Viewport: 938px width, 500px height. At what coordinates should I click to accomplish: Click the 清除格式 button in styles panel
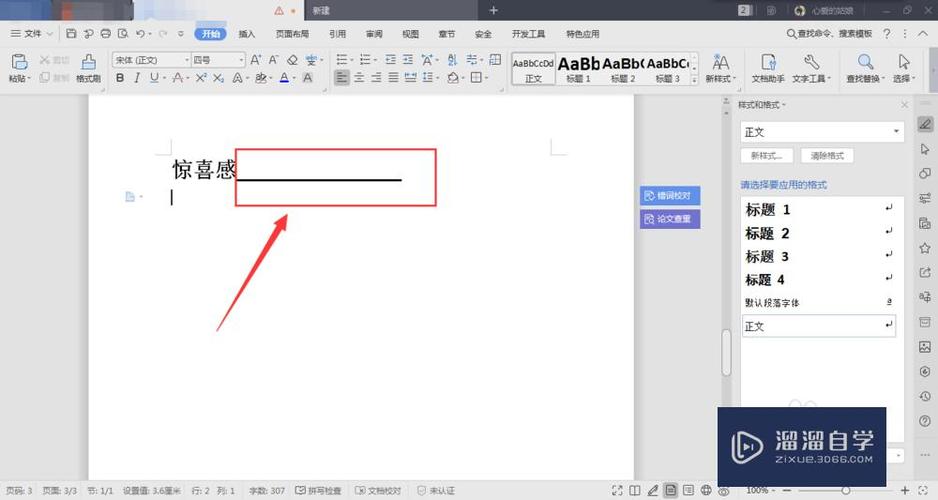tap(827, 156)
